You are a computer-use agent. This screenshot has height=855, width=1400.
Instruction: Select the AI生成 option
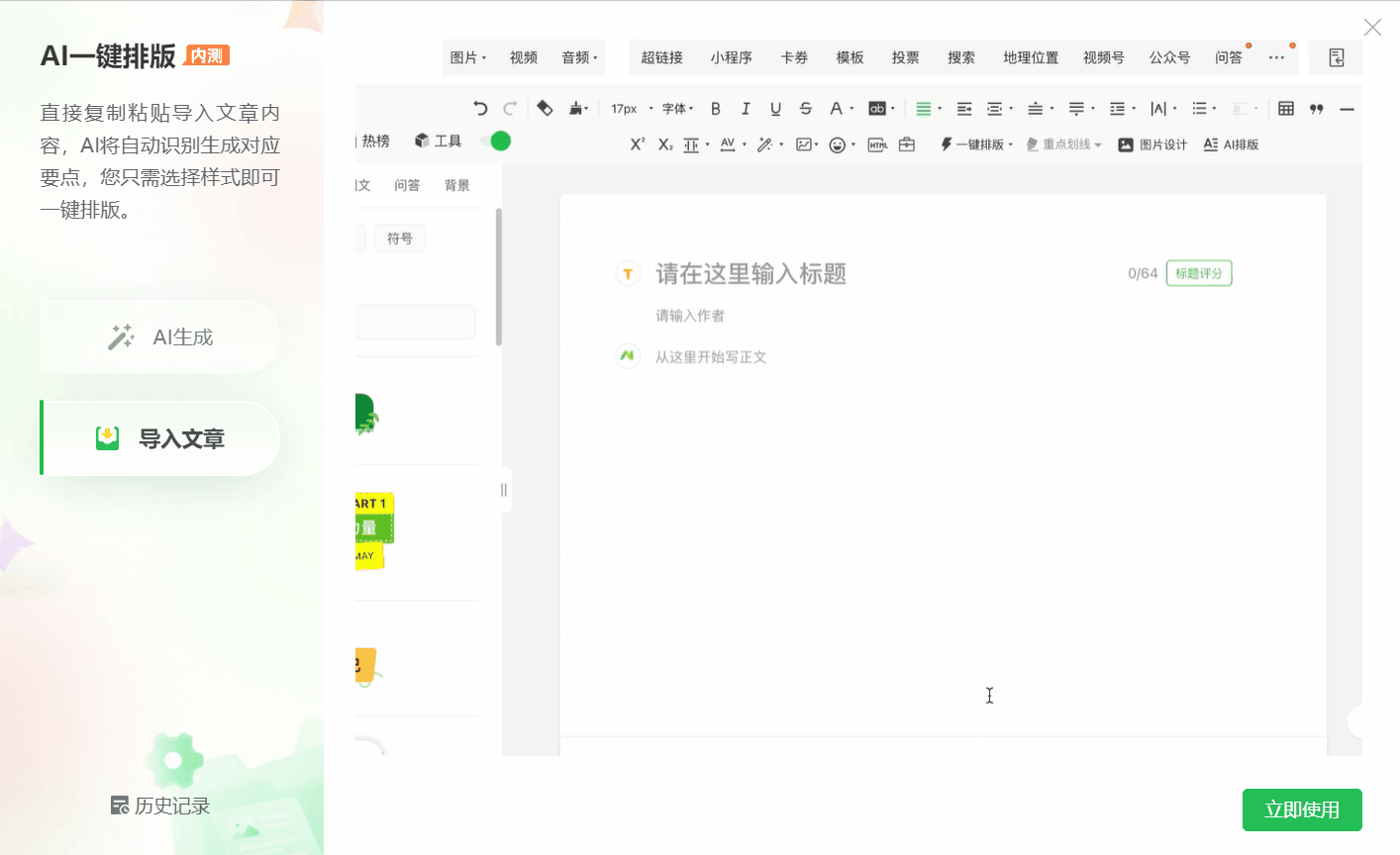[x=159, y=336]
